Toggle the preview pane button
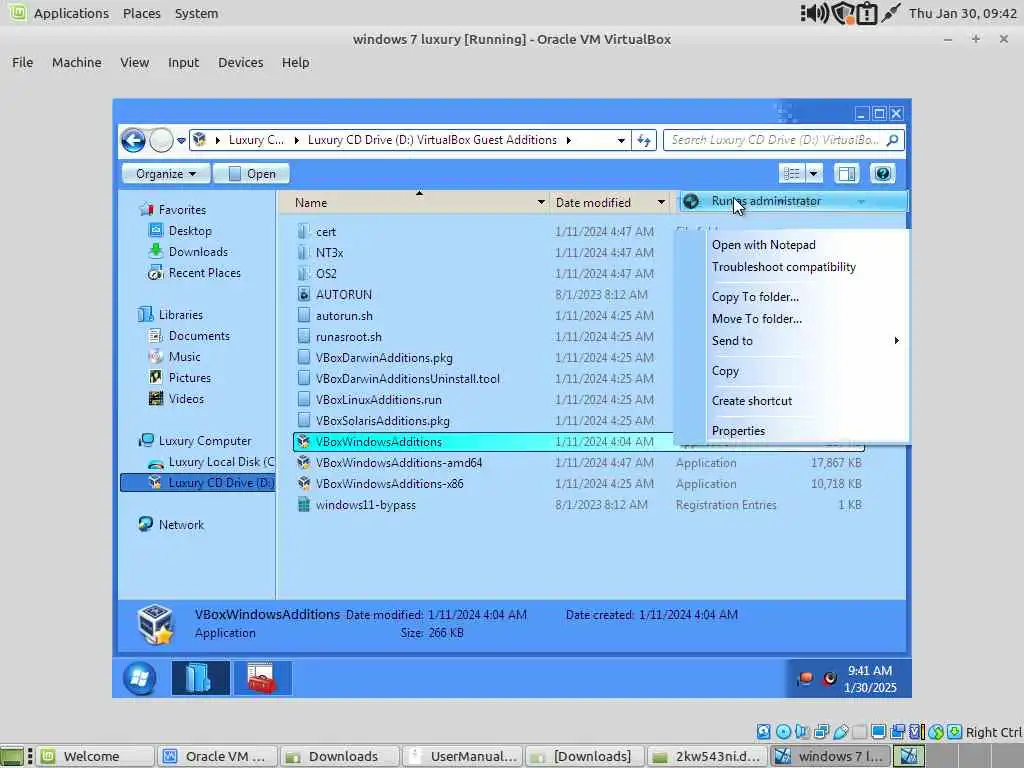The image size is (1024, 768). pyautogui.click(x=847, y=174)
